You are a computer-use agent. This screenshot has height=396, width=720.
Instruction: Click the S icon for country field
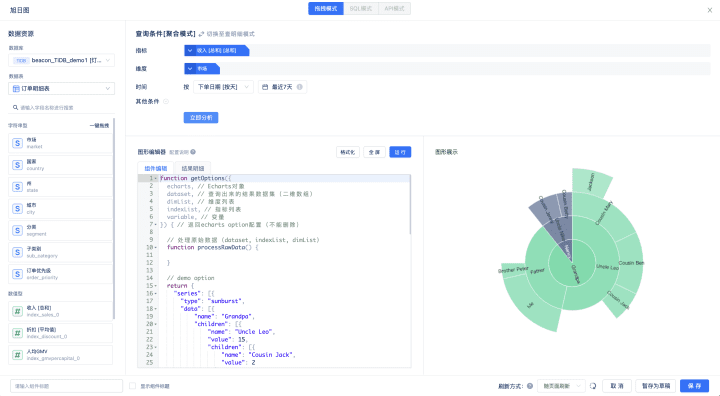click(17, 165)
